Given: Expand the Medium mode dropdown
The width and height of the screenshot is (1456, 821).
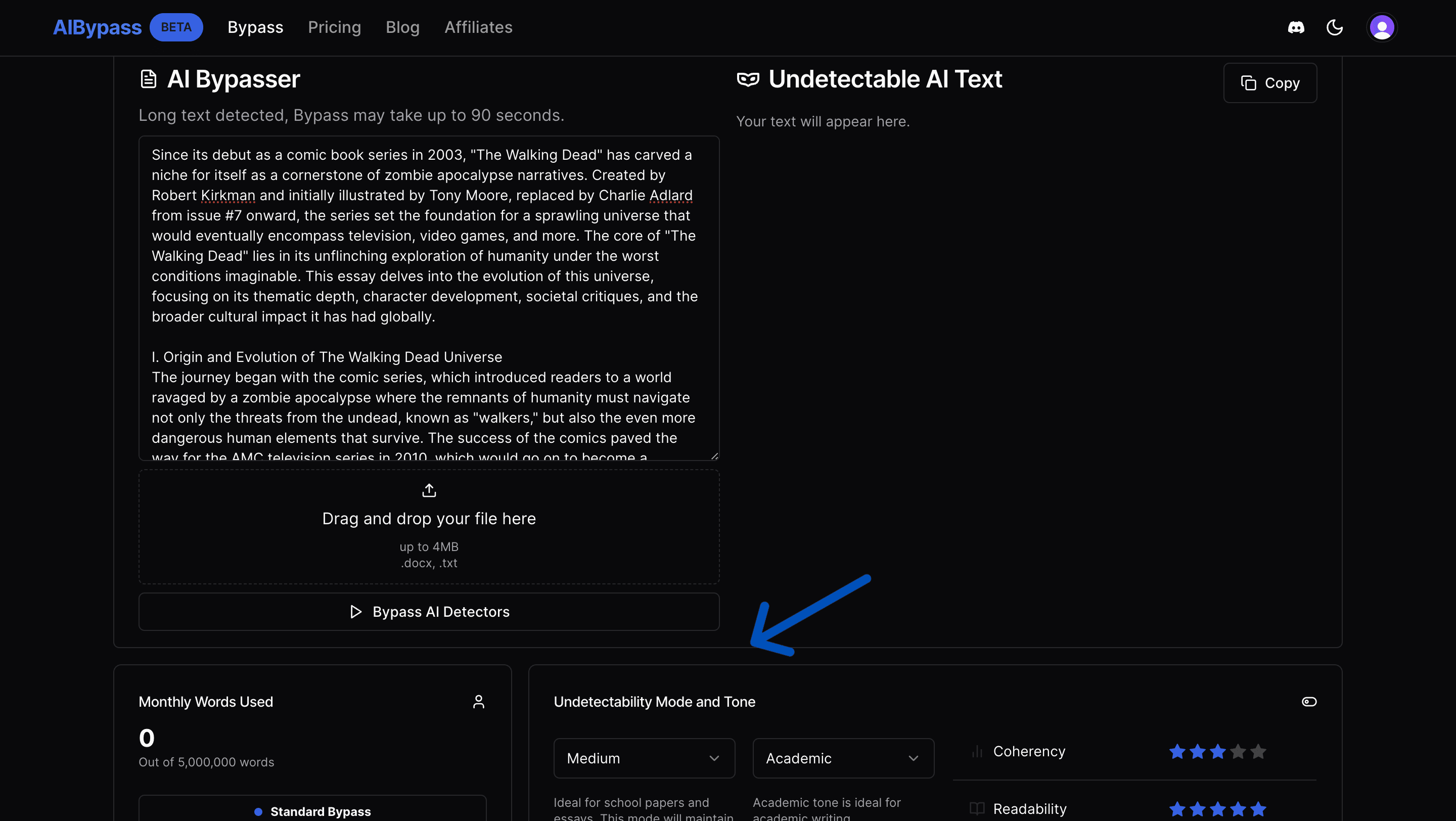Looking at the screenshot, I should pyautogui.click(x=644, y=758).
